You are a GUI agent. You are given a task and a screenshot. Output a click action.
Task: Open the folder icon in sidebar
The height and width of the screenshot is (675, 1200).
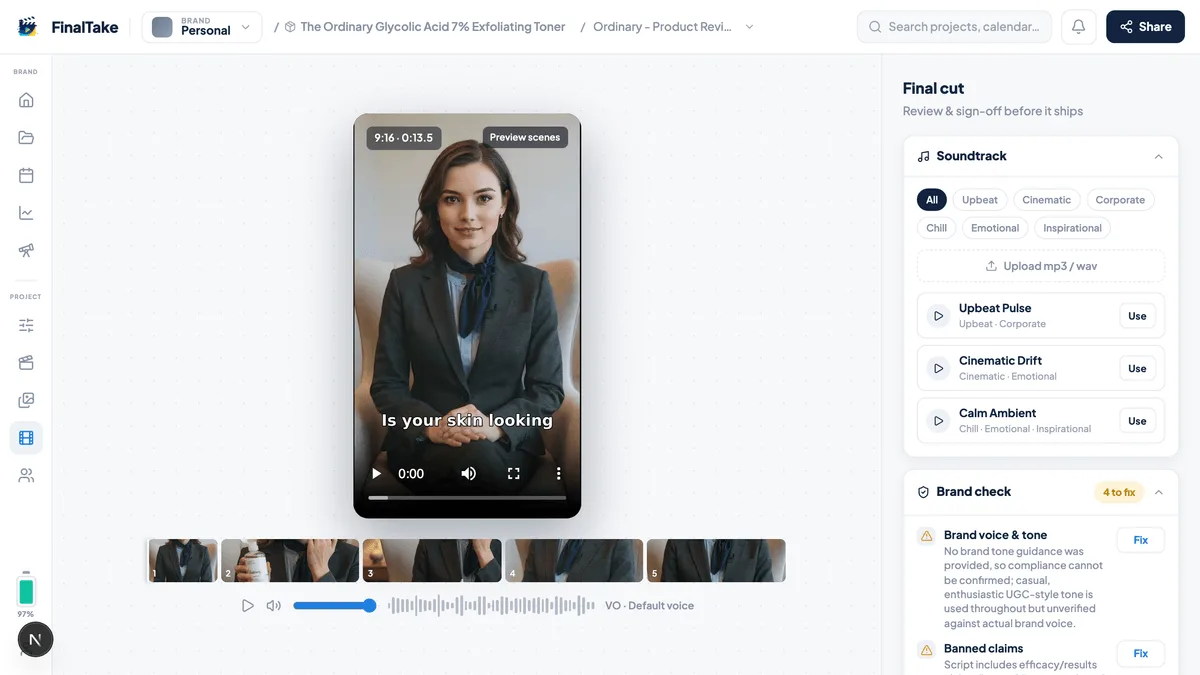[x=26, y=138]
